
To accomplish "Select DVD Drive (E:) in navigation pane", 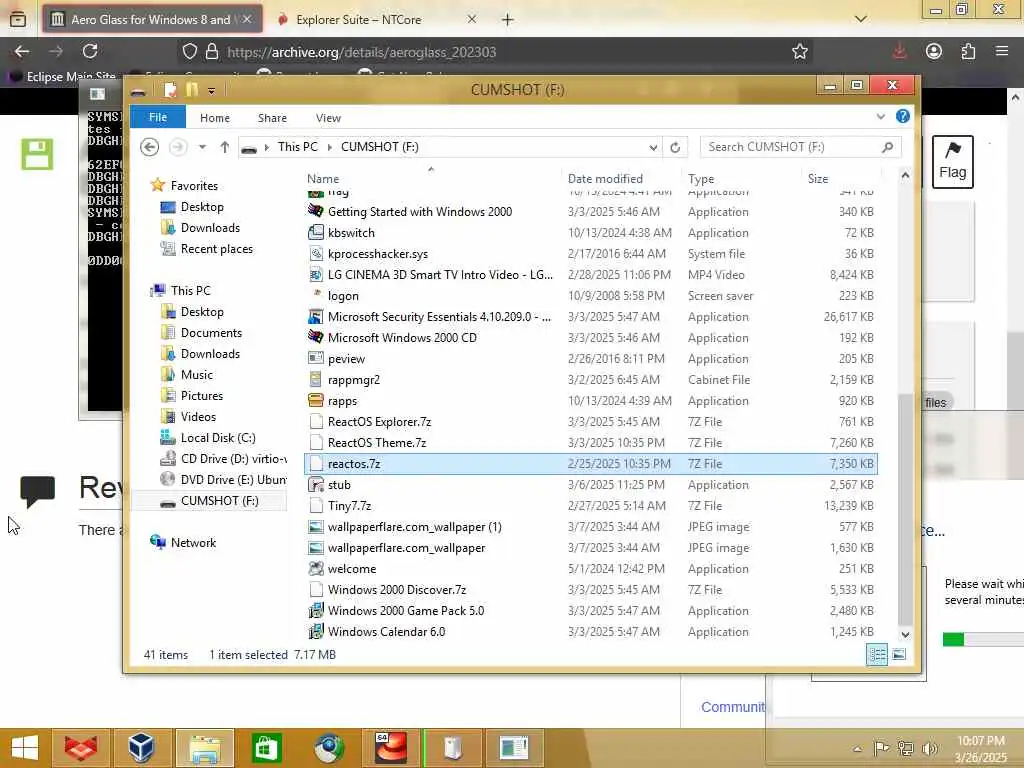I will pyautogui.click(x=223, y=479).
